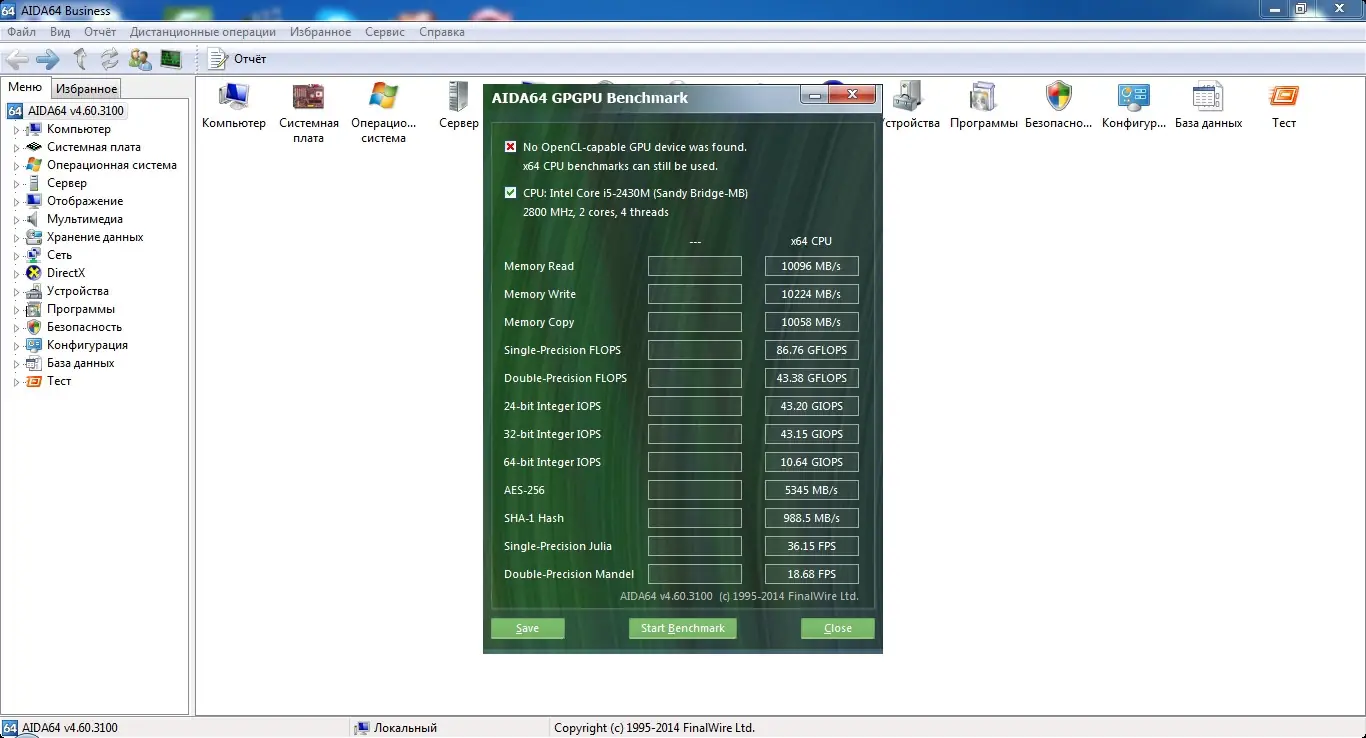Click the red X GPU device checkbox

pos(511,147)
